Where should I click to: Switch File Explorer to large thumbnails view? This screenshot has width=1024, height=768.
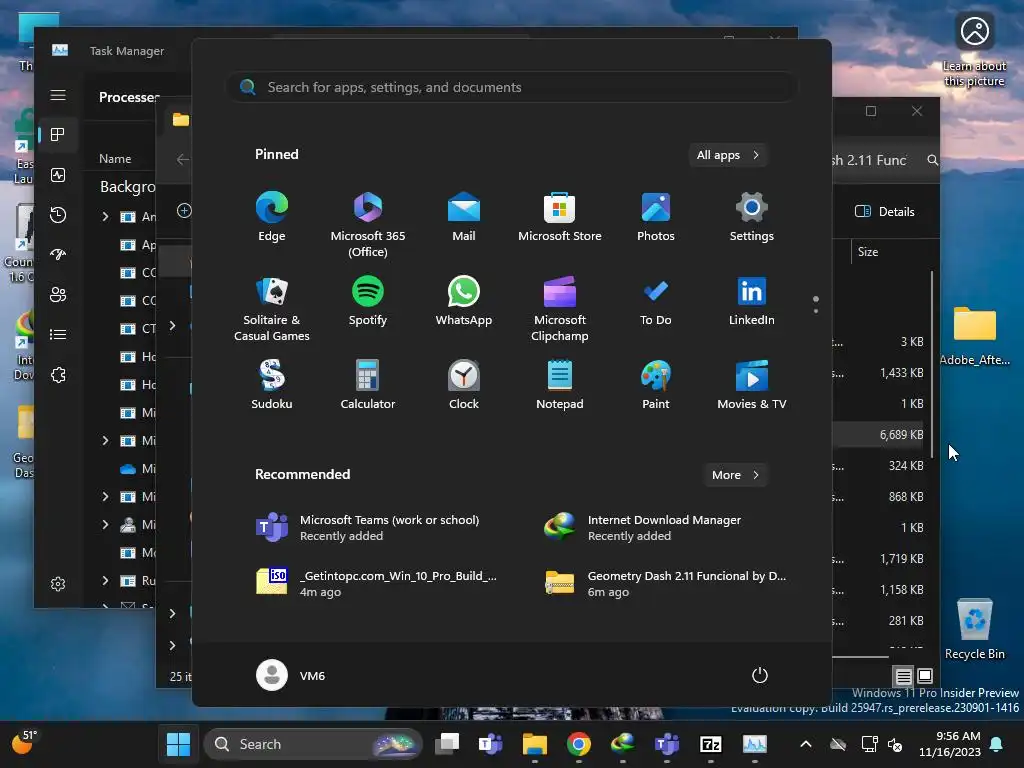point(925,676)
